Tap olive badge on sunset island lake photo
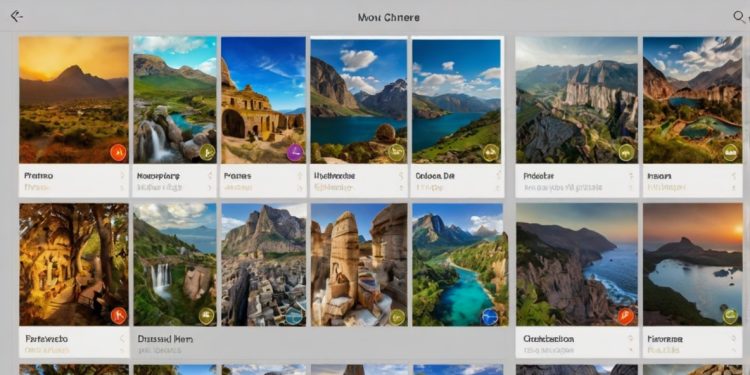Image resolution: width=750 pixels, height=375 pixels. 730,316
